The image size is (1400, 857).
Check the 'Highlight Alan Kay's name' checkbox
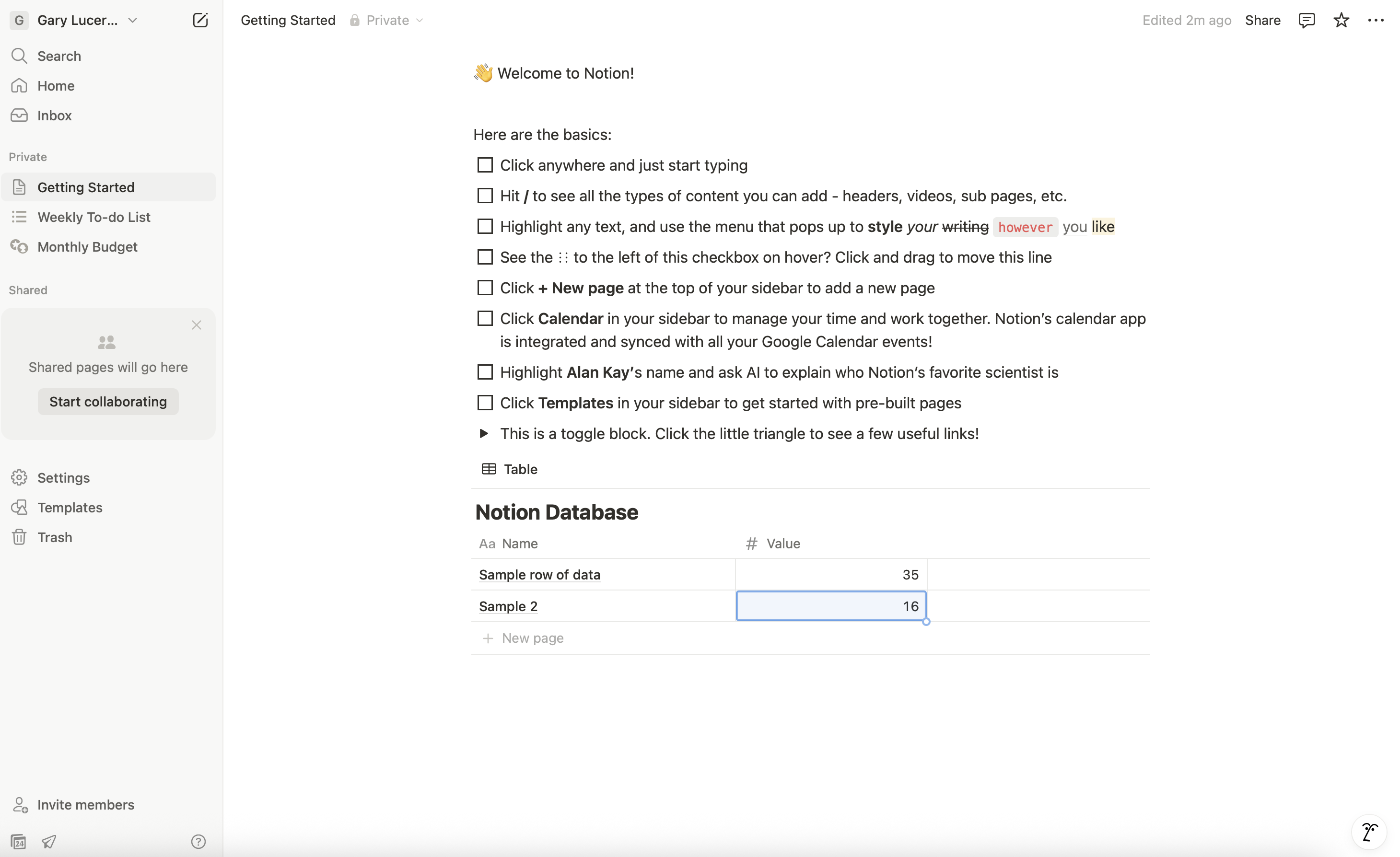(485, 372)
